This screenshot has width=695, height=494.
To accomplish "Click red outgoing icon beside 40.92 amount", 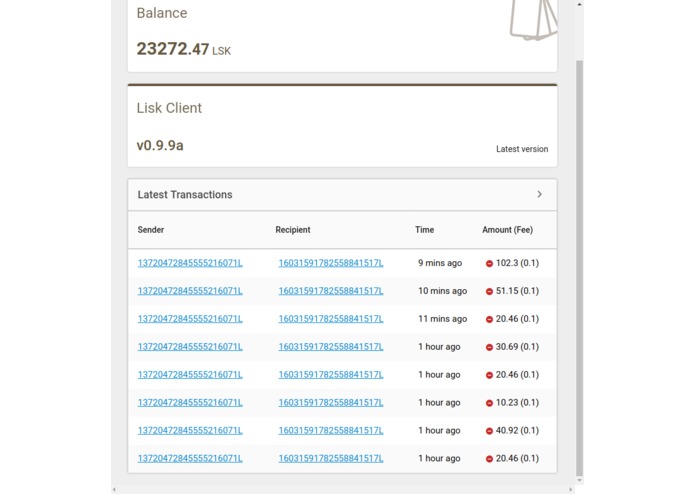I will [489, 431].
